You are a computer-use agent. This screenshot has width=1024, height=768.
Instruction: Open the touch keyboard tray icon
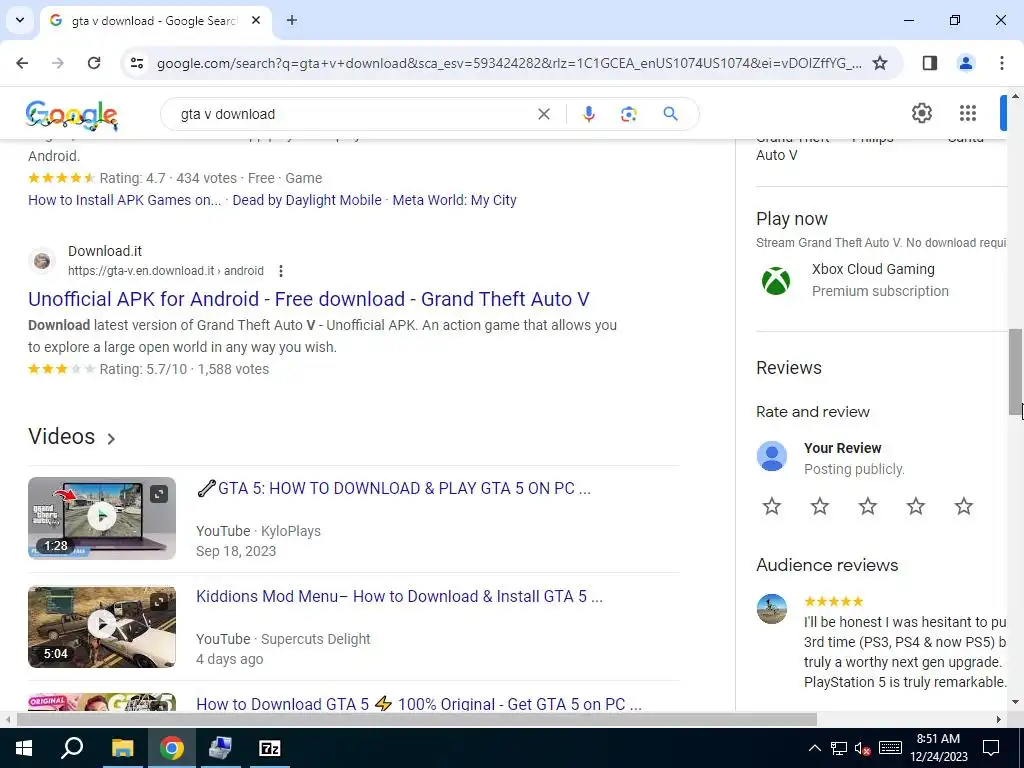pyautogui.click(x=890, y=748)
